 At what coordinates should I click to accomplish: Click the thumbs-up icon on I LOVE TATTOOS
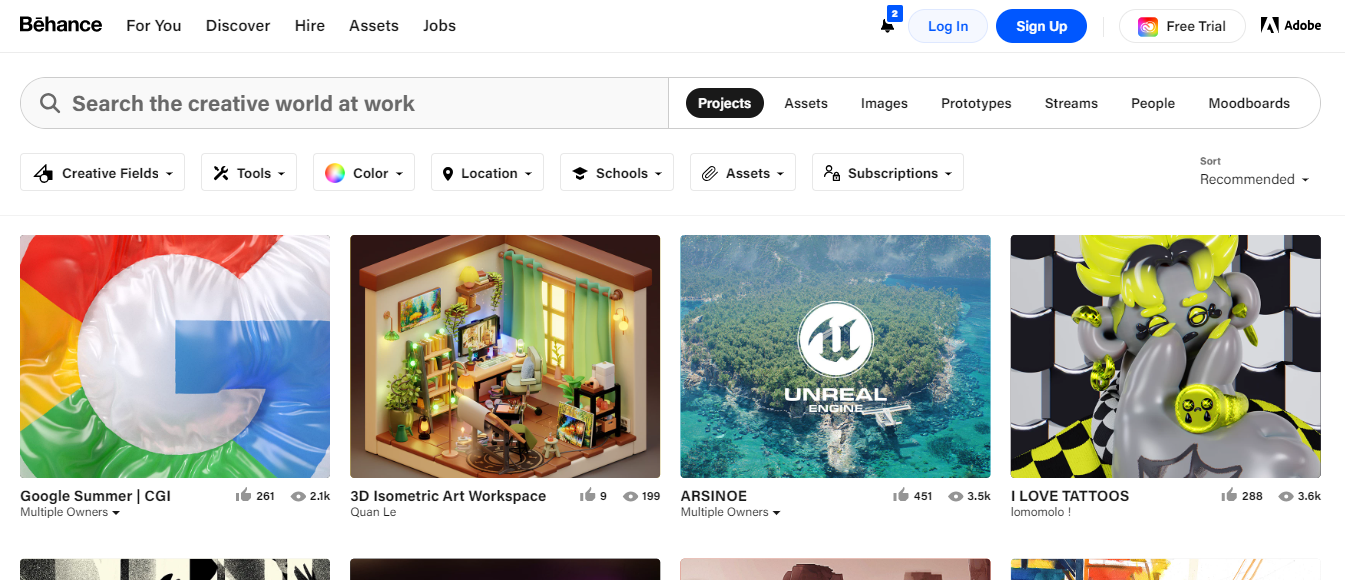click(1229, 495)
